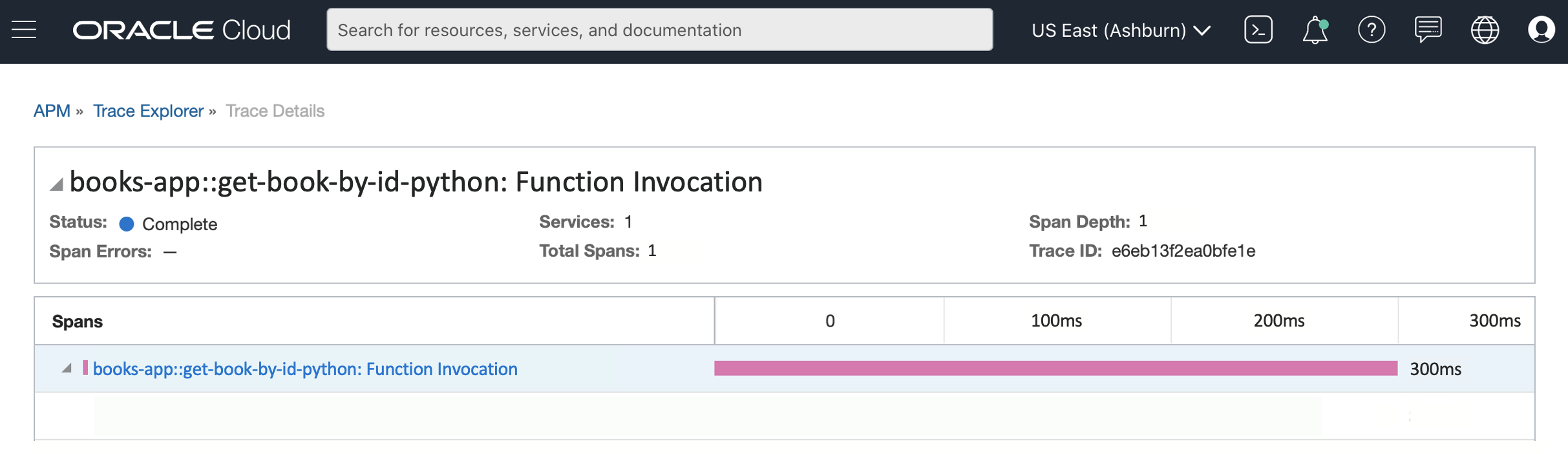Open the hamburger navigation menu
The width and height of the screenshot is (1568, 454).
pos(24,30)
